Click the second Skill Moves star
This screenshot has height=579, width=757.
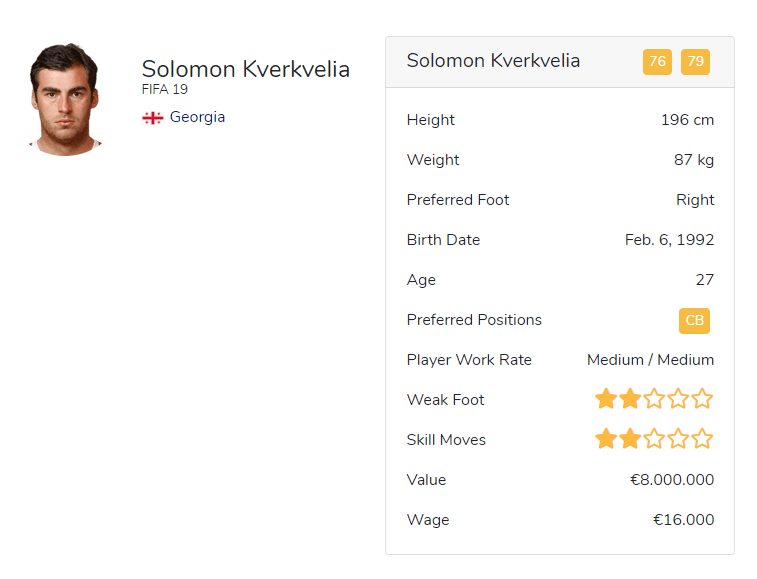[629, 439]
